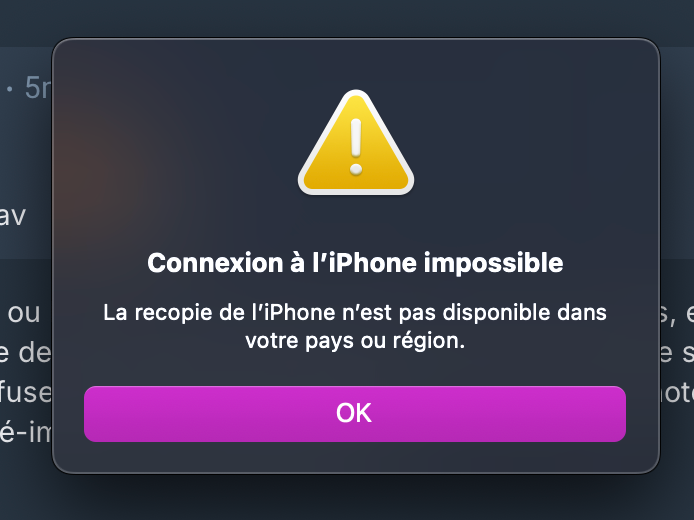This screenshot has width=694, height=520.
Task: Click the partial "av" text on the left edge
Action: [13, 216]
